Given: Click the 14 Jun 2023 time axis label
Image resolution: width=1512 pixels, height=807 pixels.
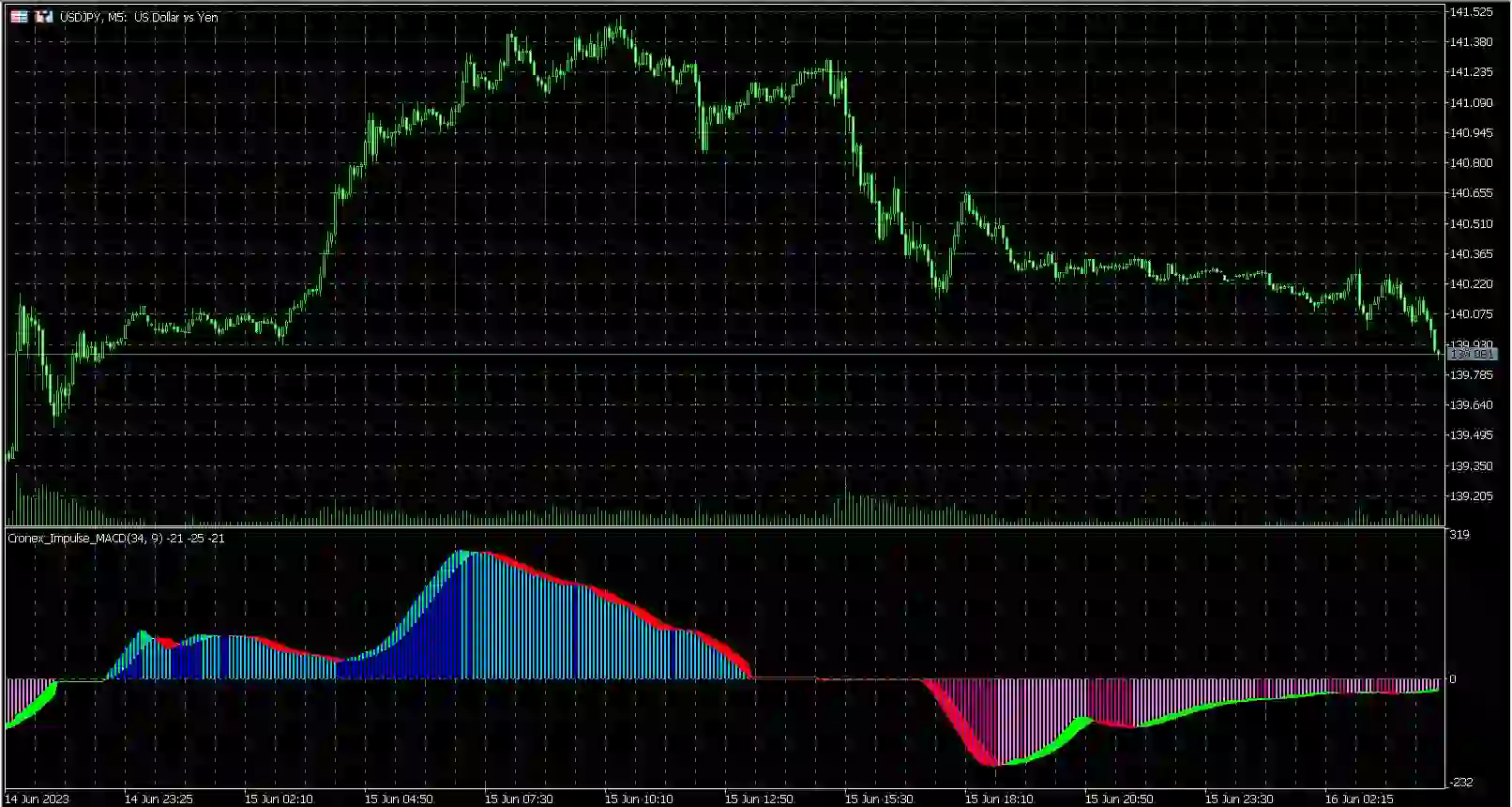Looking at the screenshot, I should point(38,799).
